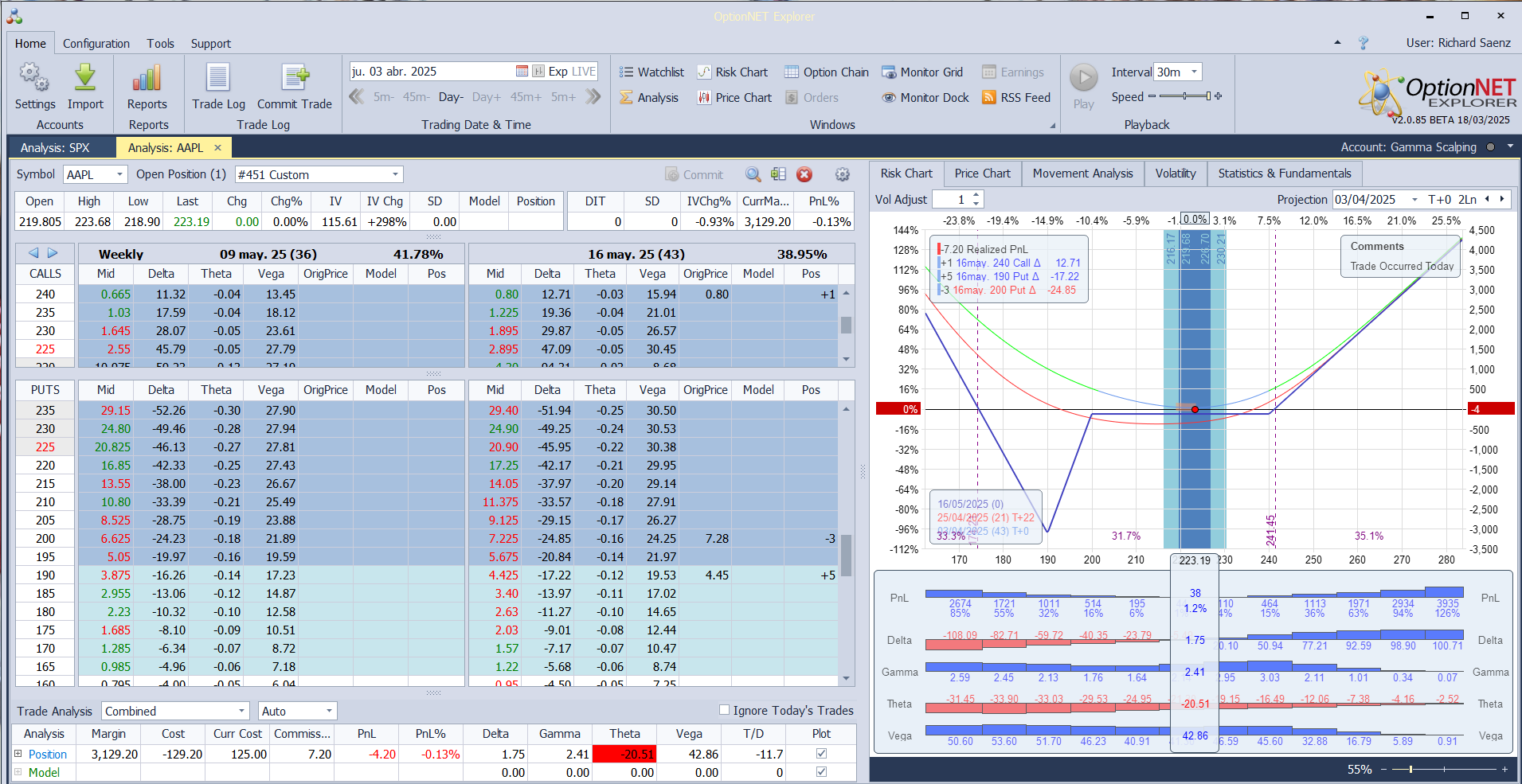Click the Play playback button
Viewport: 1522px width, 784px height.
(x=1083, y=78)
